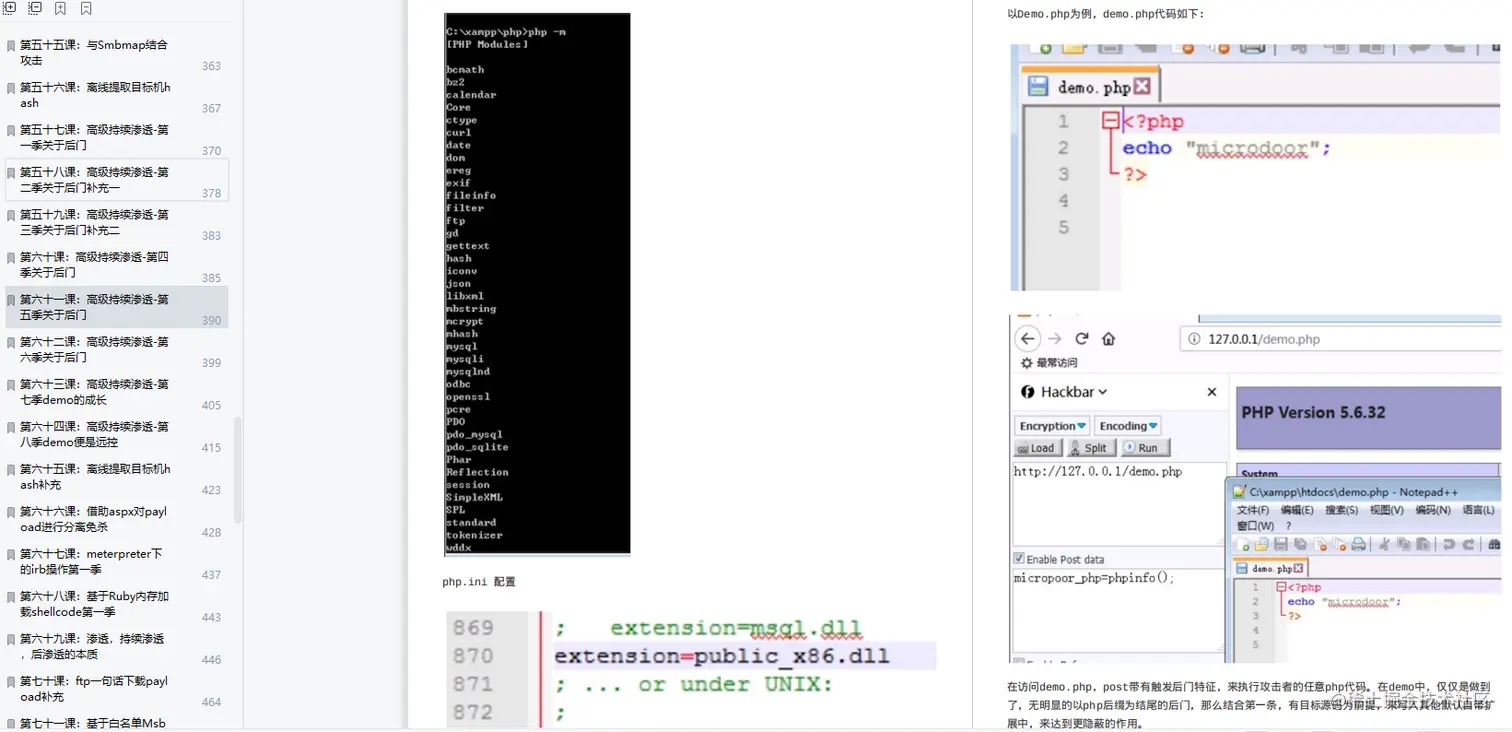Image resolution: width=1512 pixels, height=732 pixels.
Task: Toggle the Enable Post data checkbox
Action: point(1019,559)
